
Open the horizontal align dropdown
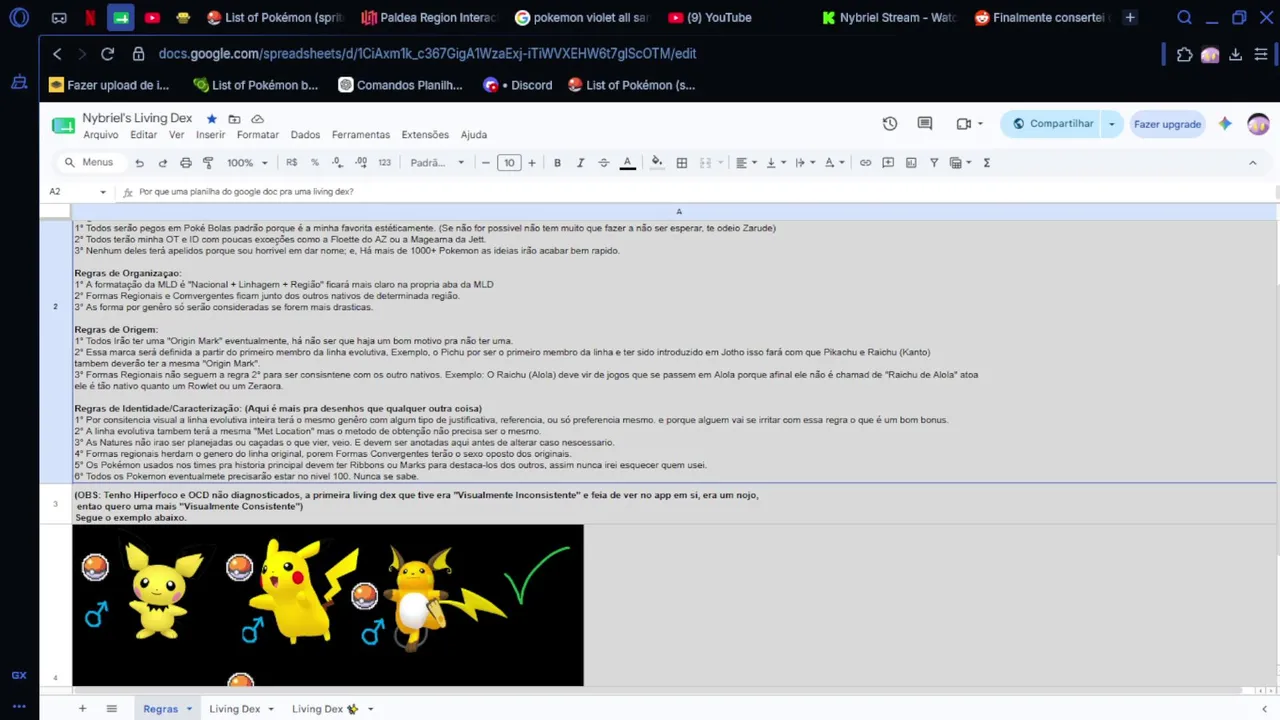[x=745, y=163]
